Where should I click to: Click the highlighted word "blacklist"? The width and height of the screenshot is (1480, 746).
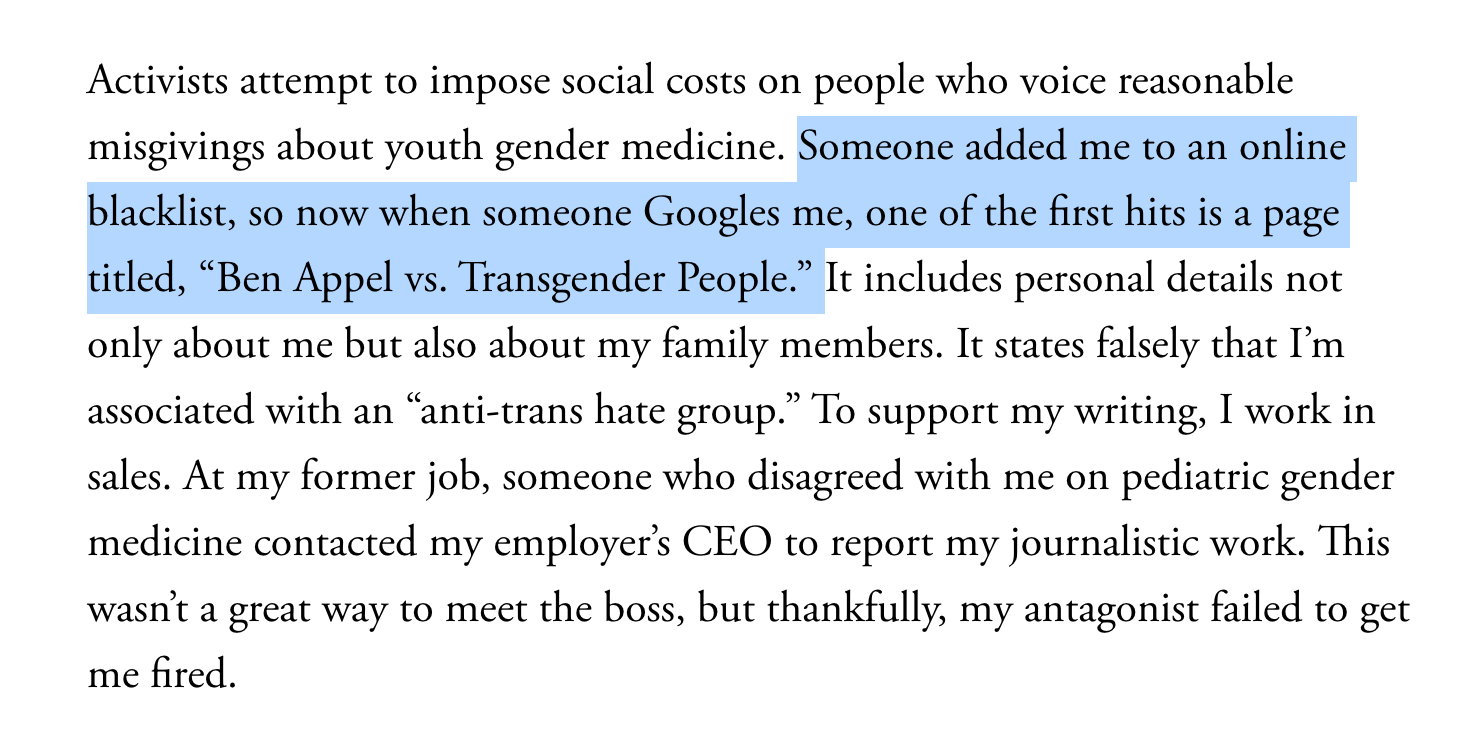(x=162, y=214)
